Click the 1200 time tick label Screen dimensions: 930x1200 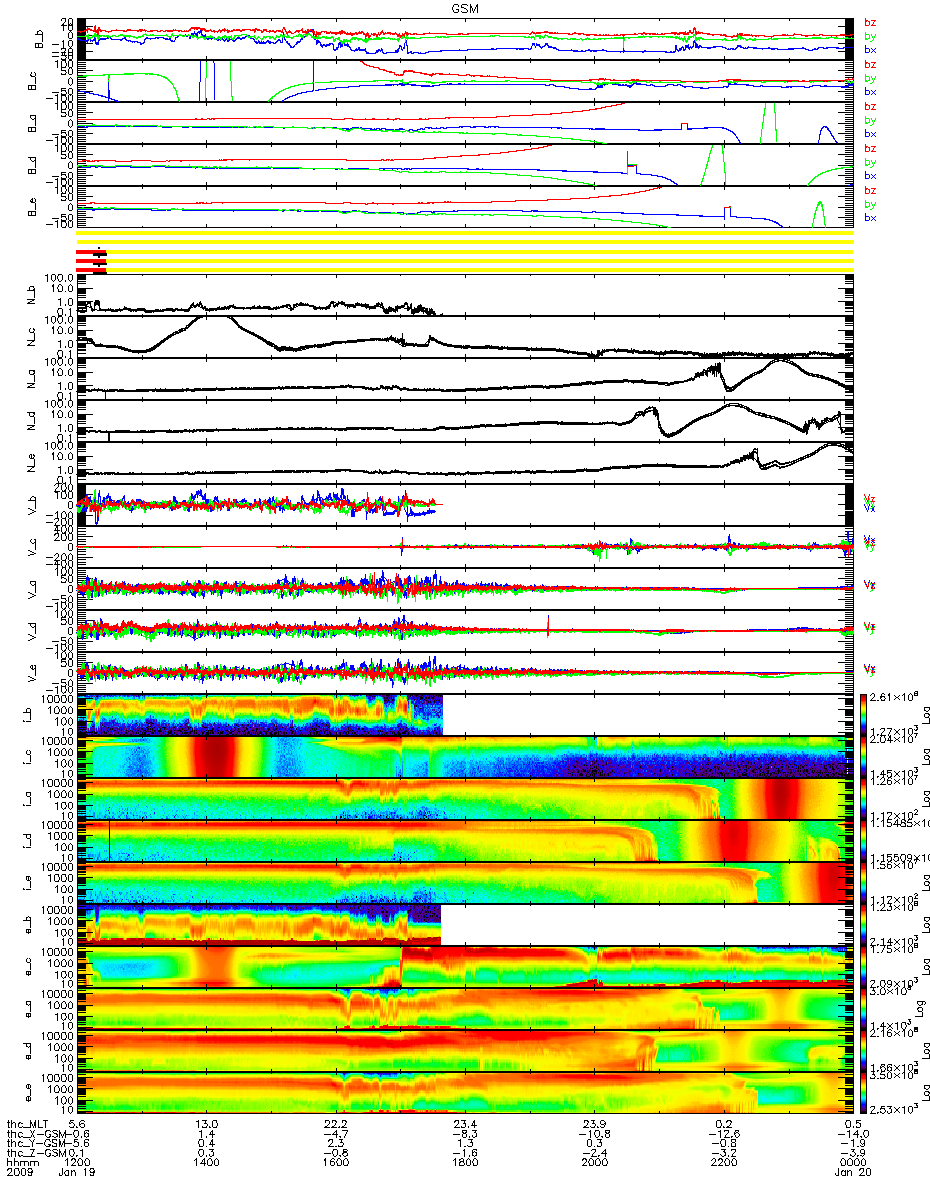tap(79, 1162)
